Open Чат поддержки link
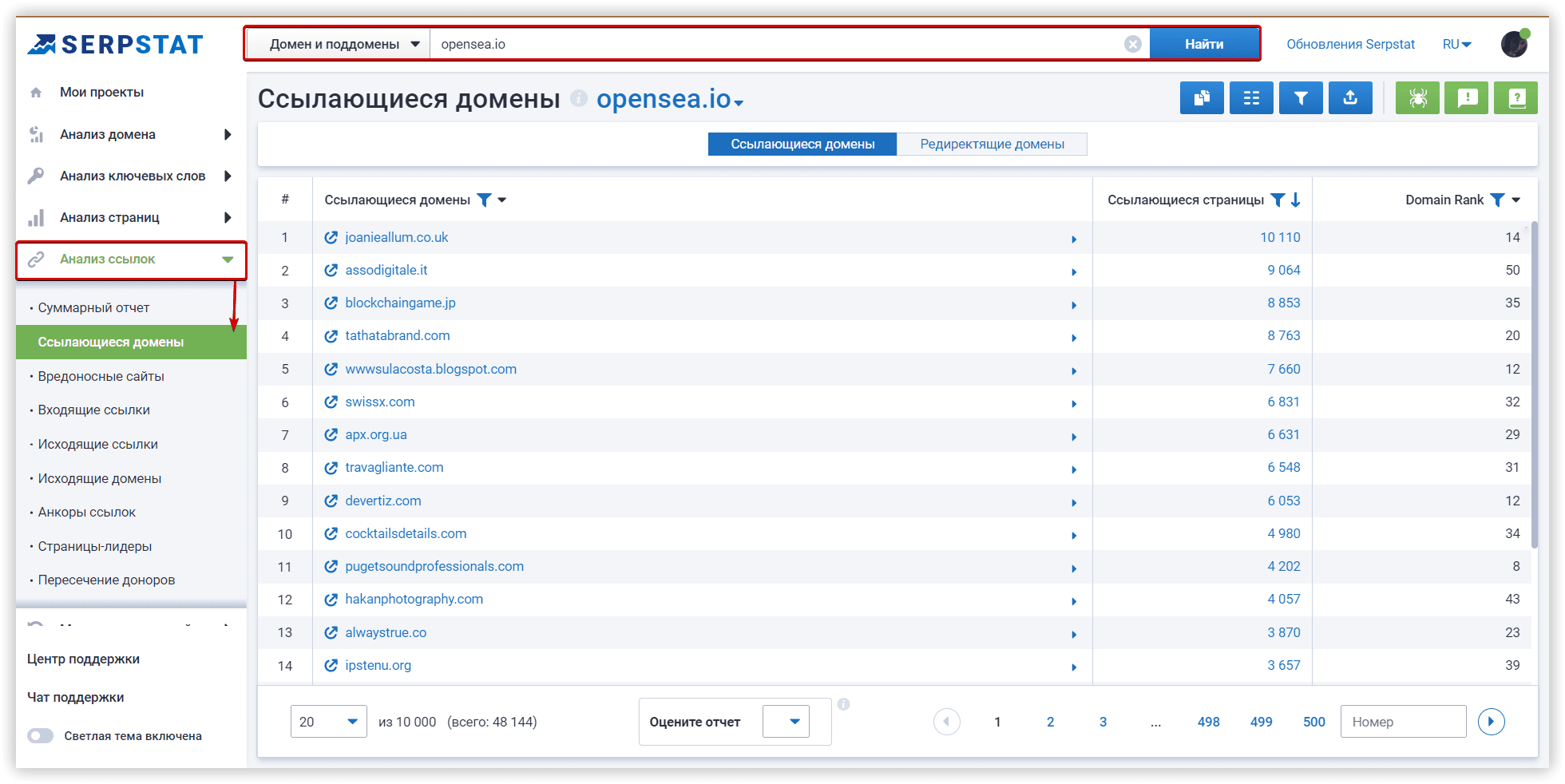The height and width of the screenshot is (784, 1565). point(75,697)
